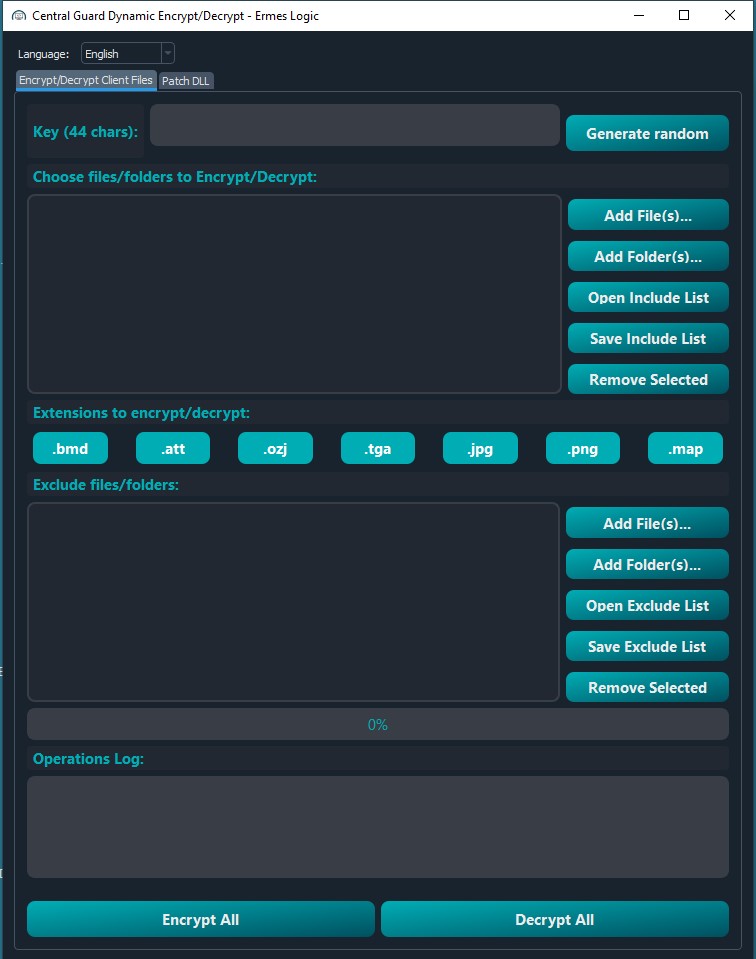This screenshot has height=959, width=756.
Task: Toggle the .map extension
Action: click(x=685, y=449)
